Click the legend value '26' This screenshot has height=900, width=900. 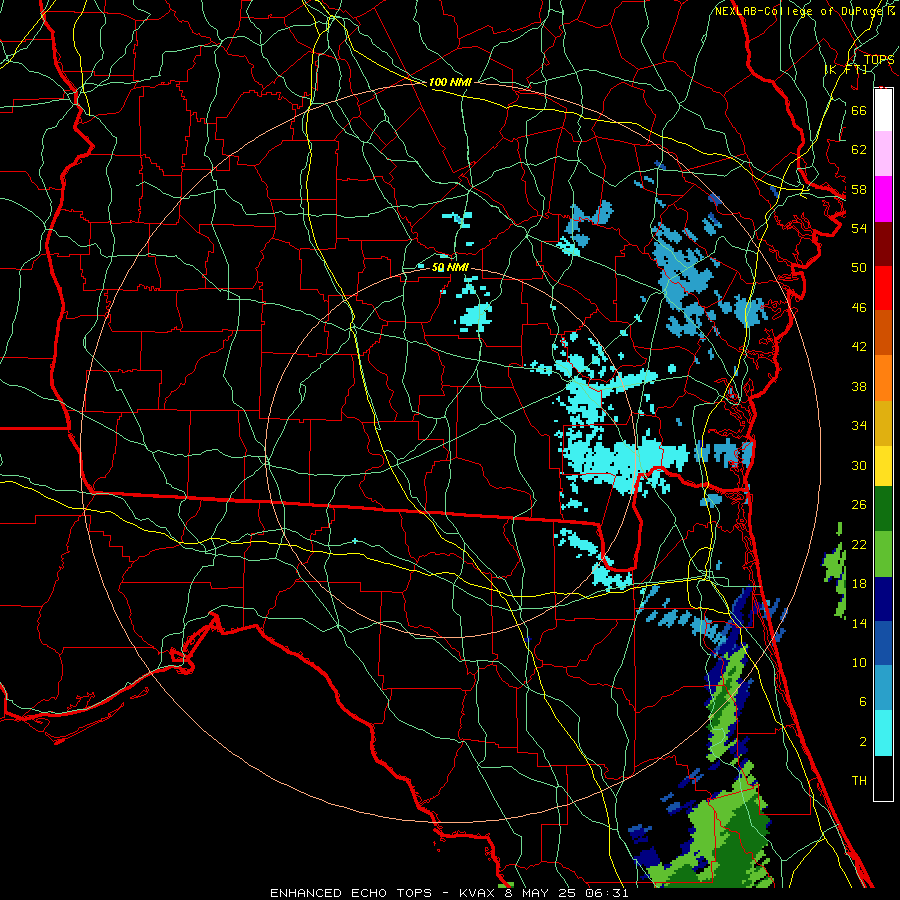coord(859,505)
